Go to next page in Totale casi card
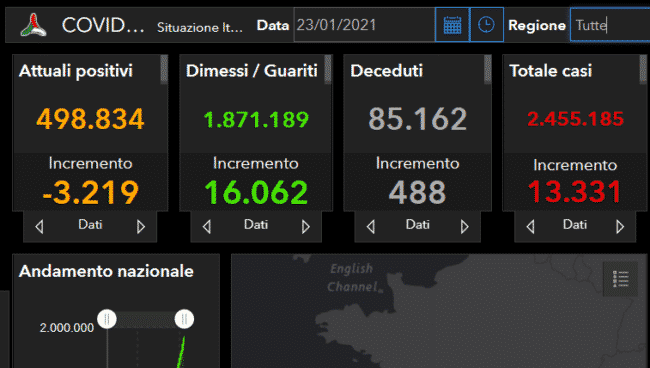This screenshot has width=650, height=368. click(620, 227)
